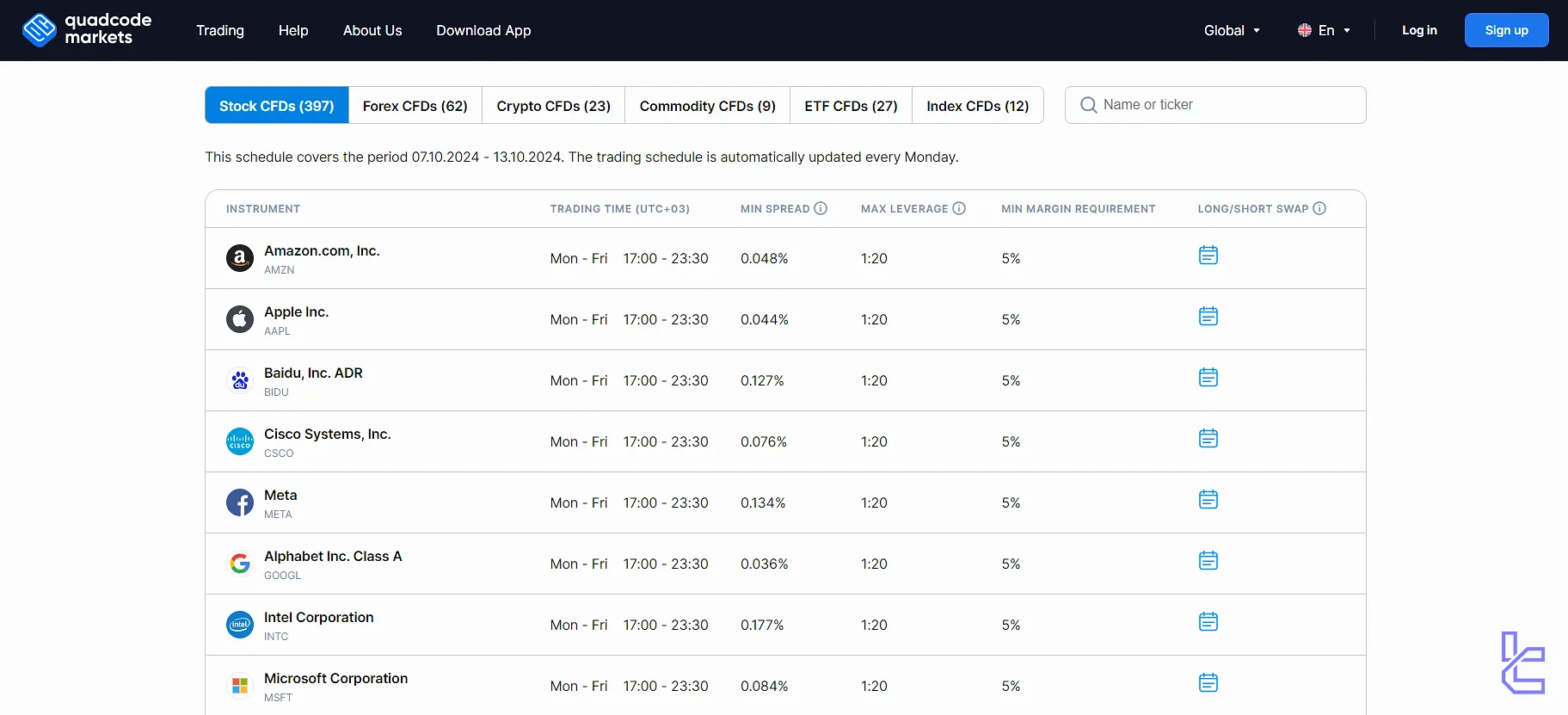Click the 0.127% spread value

point(762,380)
